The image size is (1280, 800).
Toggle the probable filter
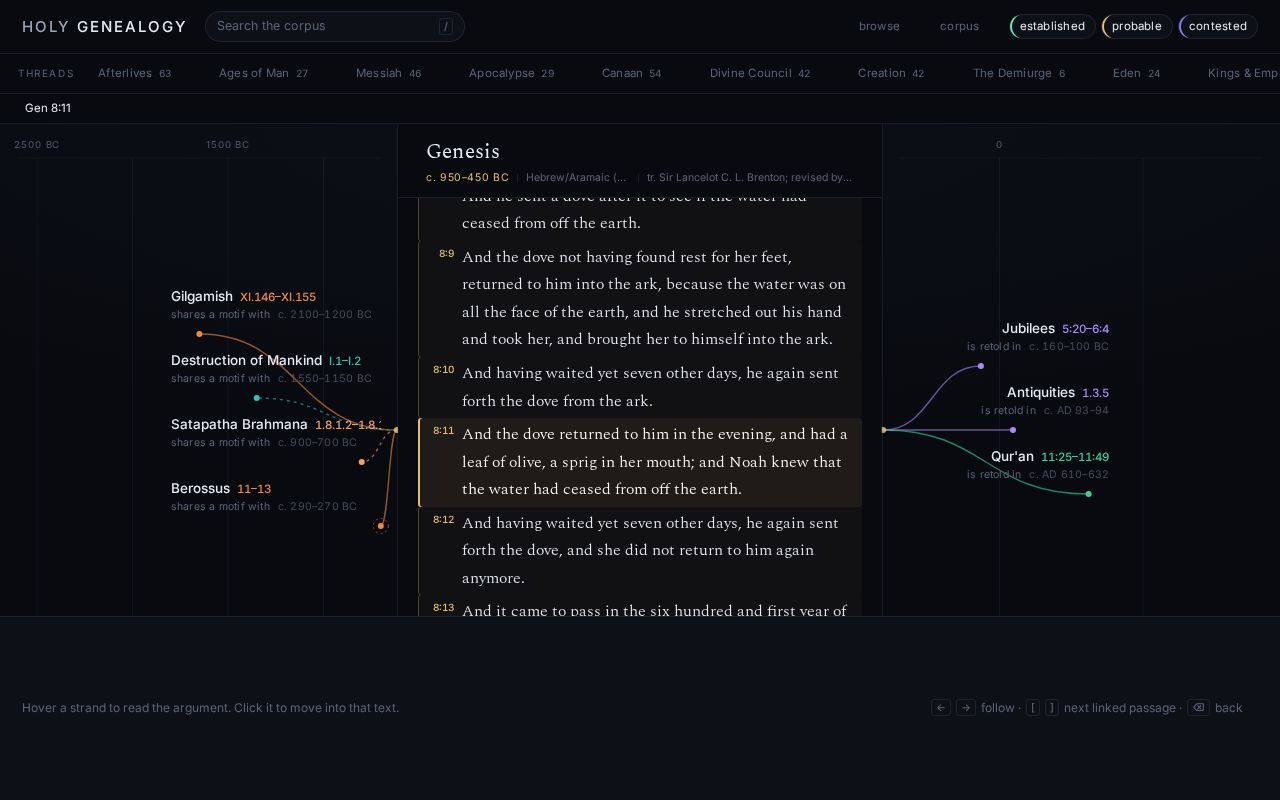1137,26
